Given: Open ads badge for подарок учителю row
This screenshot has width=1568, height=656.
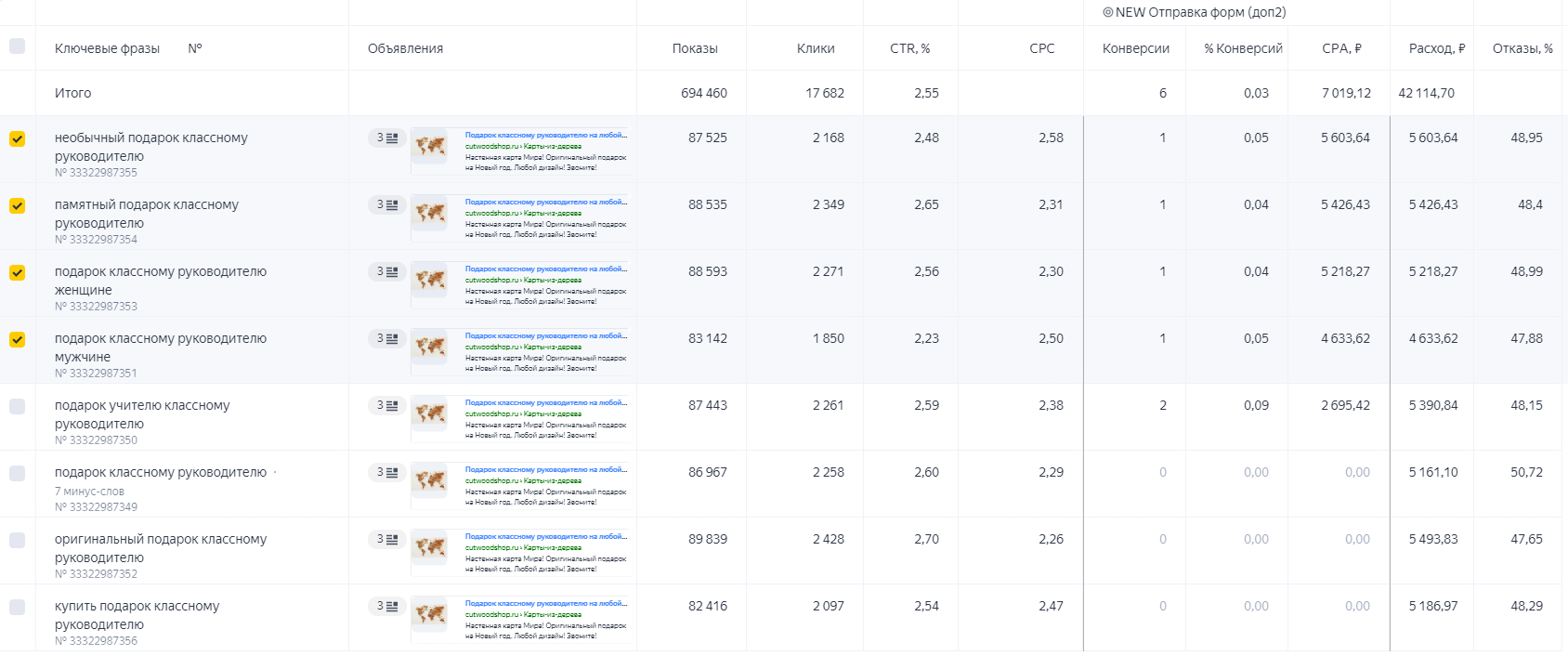Looking at the screenshot, I should (x=387, y=406).
